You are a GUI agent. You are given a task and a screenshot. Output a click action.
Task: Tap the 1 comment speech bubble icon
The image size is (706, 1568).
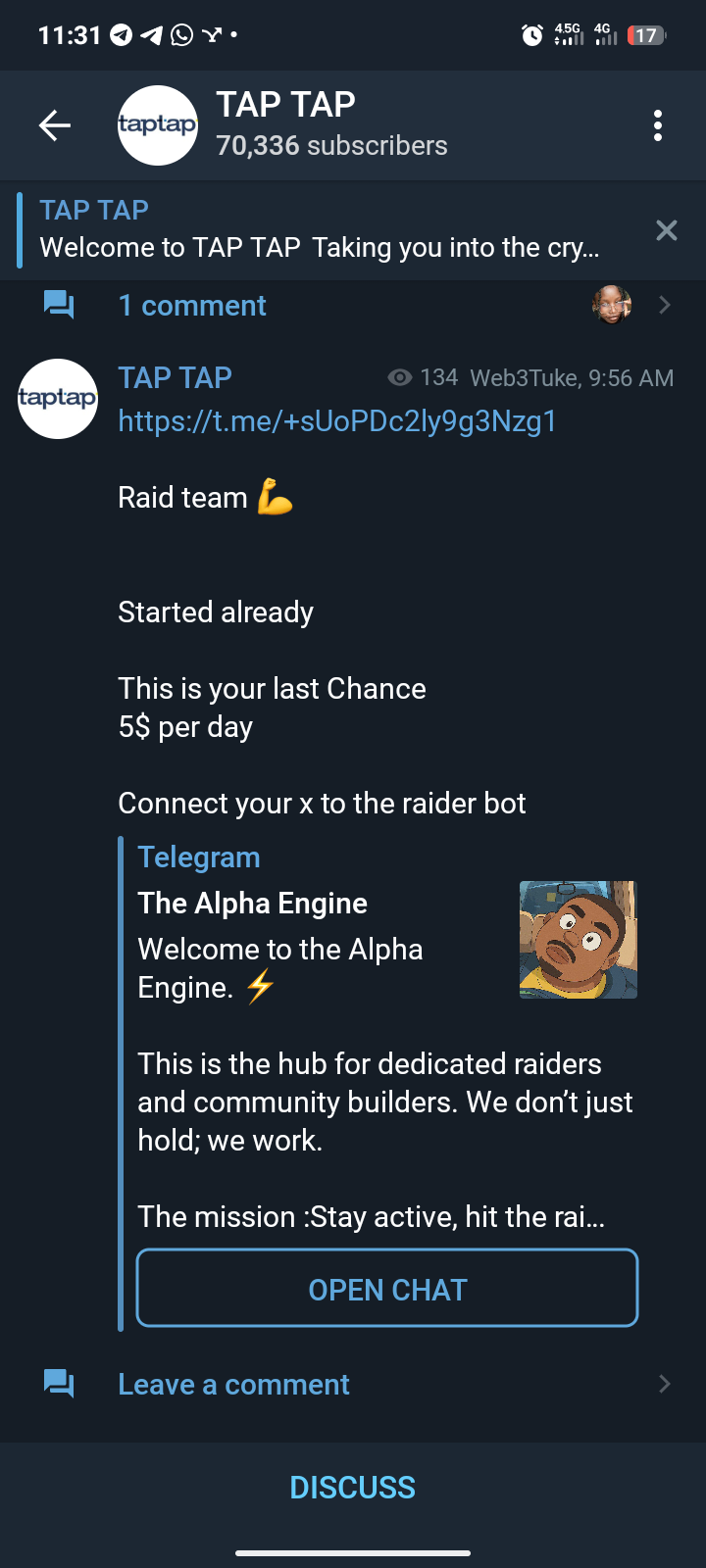pyautogui.click(x=59, y=305)
